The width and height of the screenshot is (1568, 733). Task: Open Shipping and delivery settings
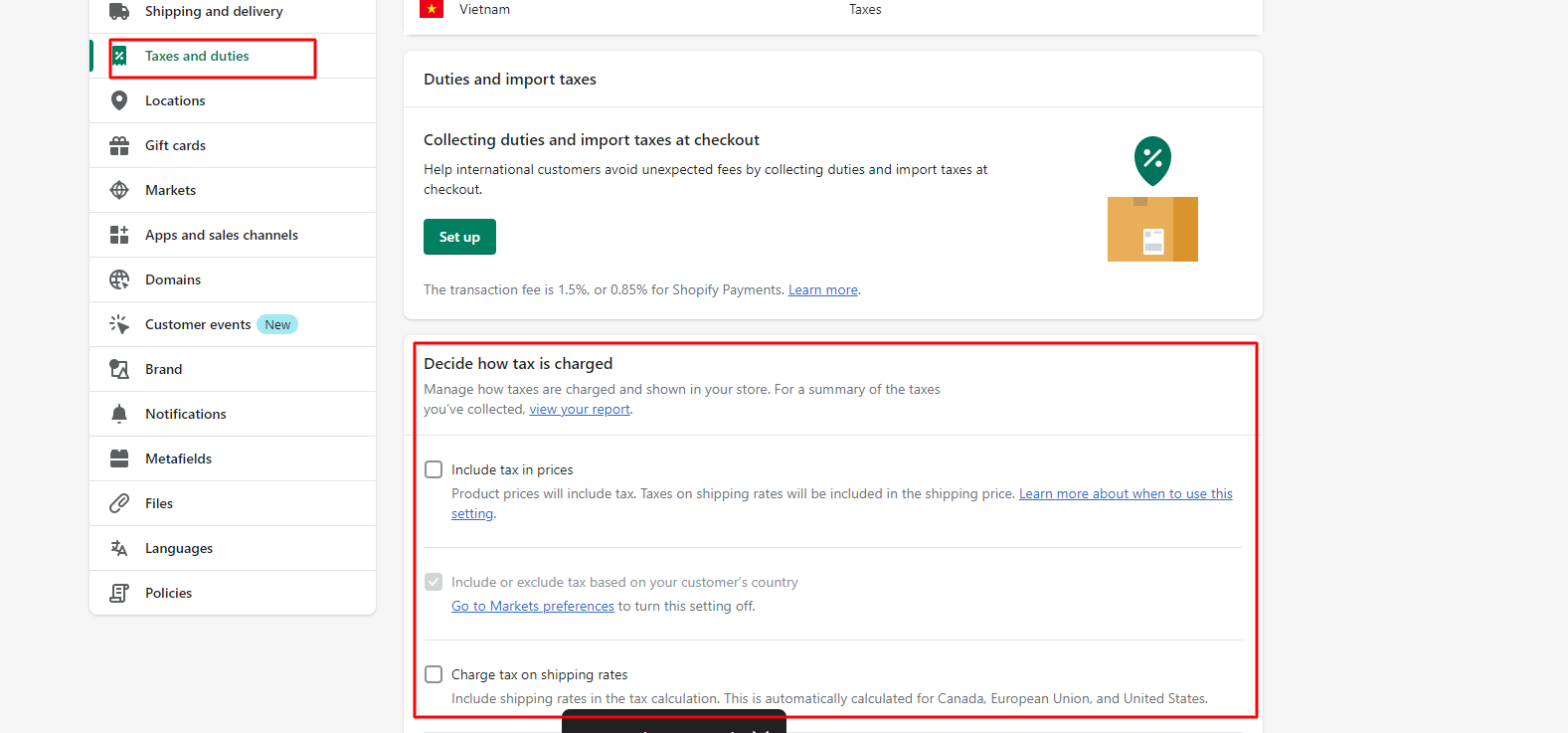[x=233, y=12]
